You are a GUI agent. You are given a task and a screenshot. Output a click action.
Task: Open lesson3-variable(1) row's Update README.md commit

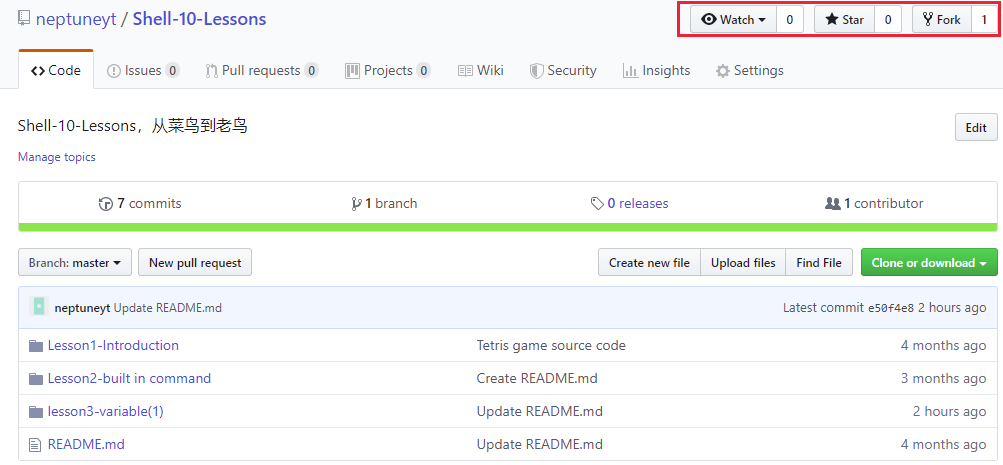[539, 411]
